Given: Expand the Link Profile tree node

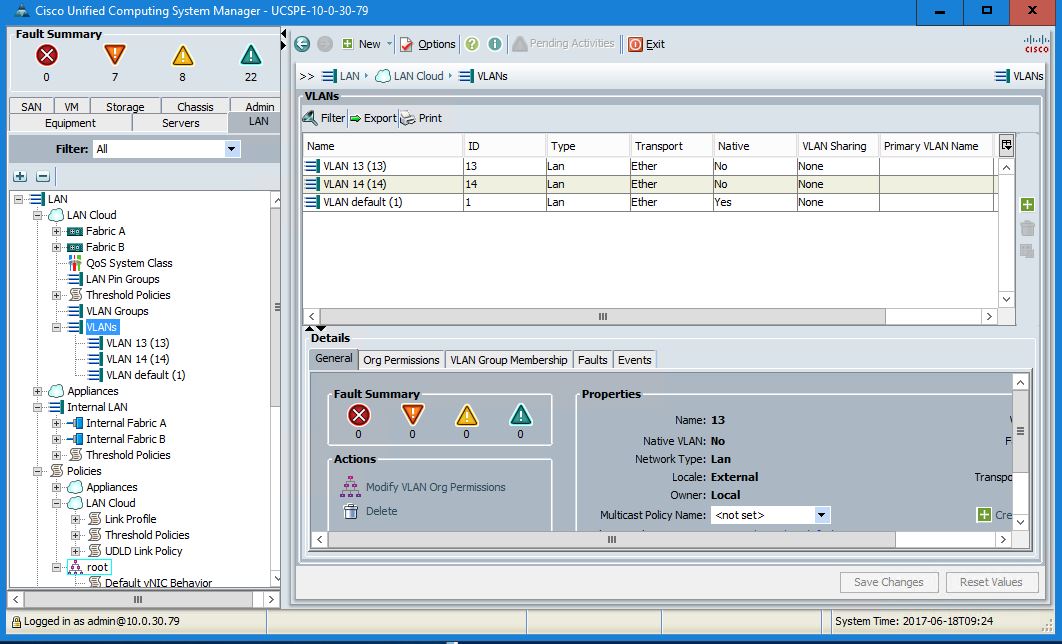Looking at the screenshot, I should click(x=76, y=519).
